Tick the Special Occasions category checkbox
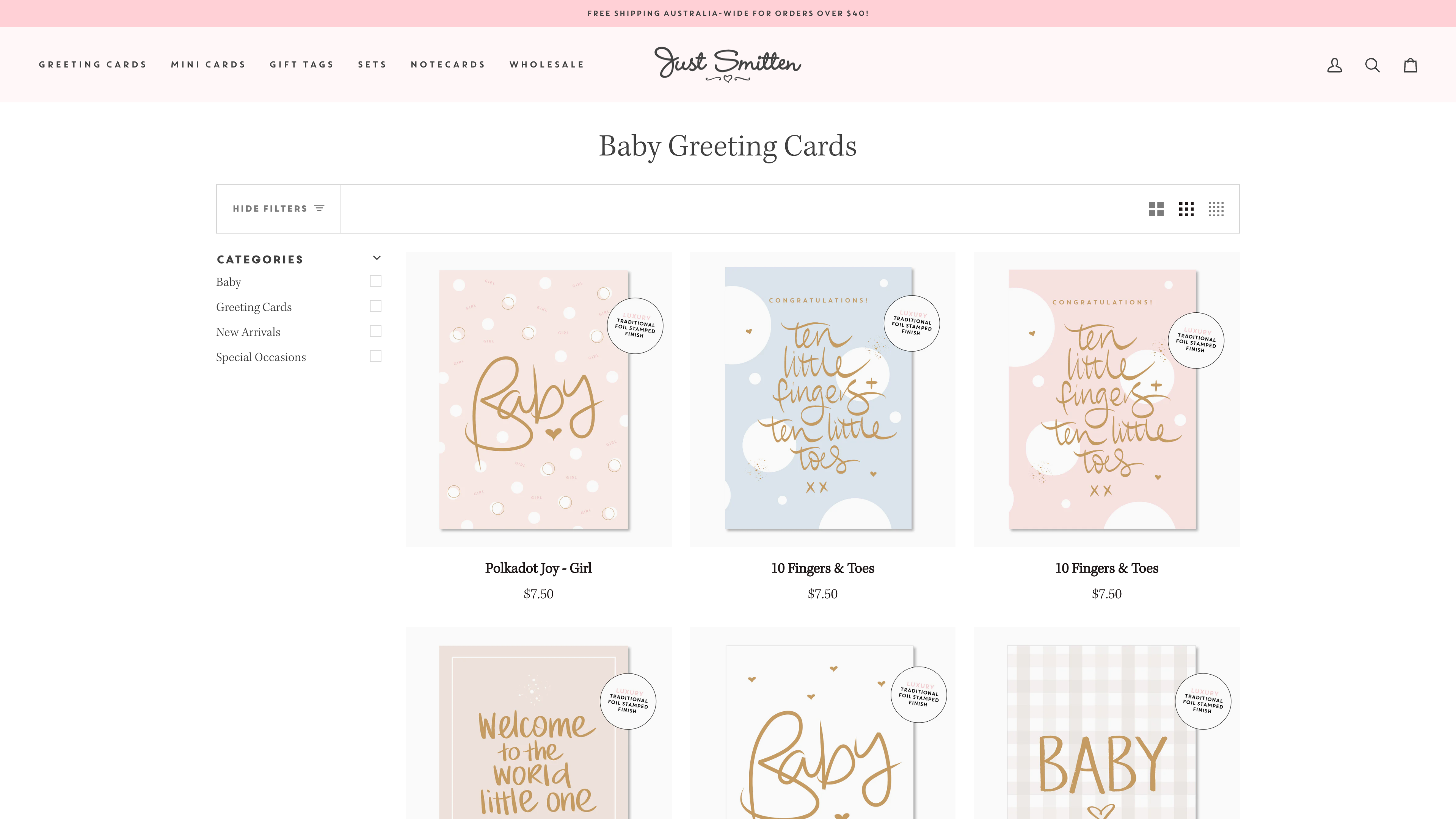Image resolution: width=1456 pixels, height=819 pixels. 376,356
